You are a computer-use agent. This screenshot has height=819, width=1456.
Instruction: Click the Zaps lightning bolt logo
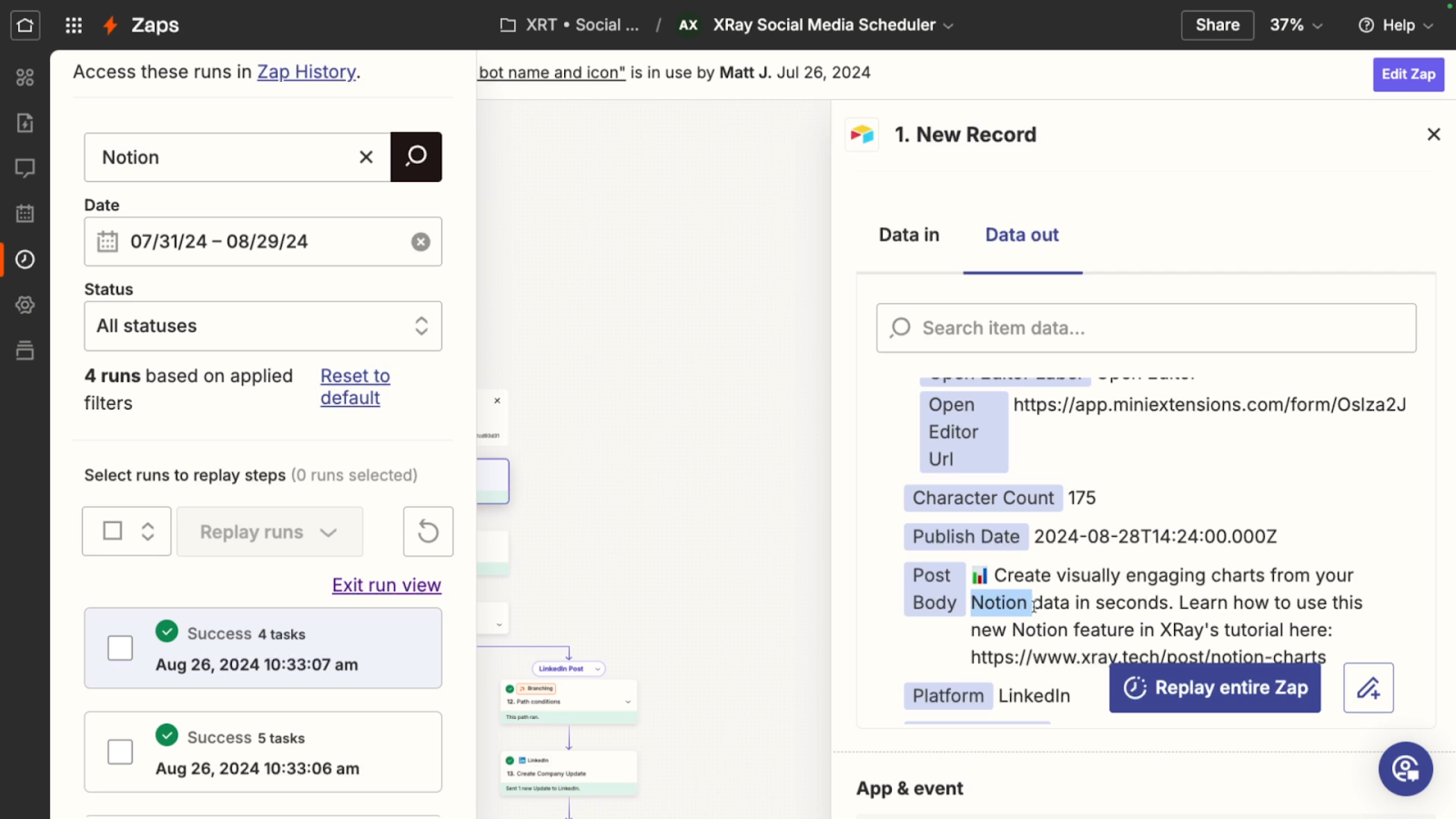(110, 25)
